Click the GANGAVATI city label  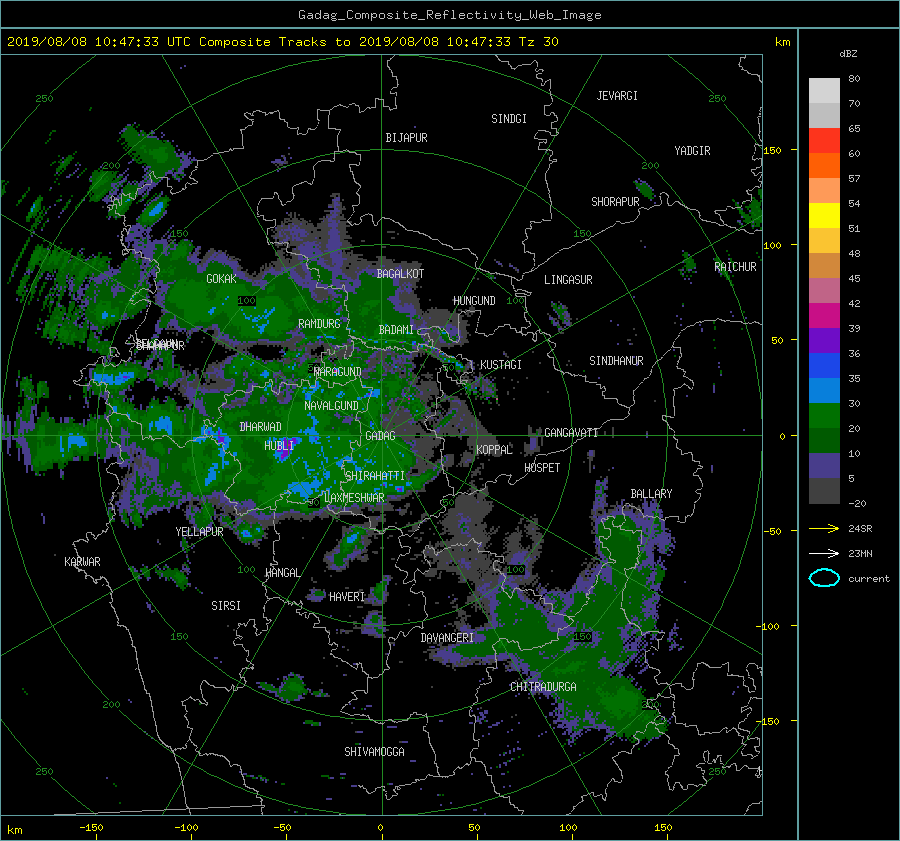(x=571, y=432)
